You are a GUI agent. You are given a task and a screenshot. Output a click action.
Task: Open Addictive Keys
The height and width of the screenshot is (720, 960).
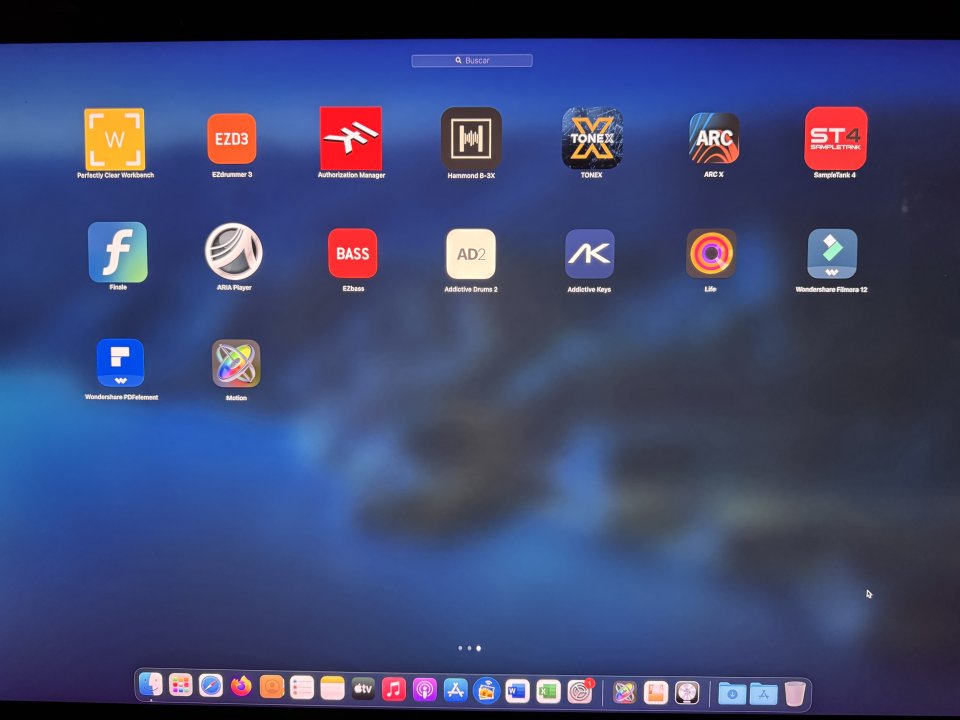(590, 254)
